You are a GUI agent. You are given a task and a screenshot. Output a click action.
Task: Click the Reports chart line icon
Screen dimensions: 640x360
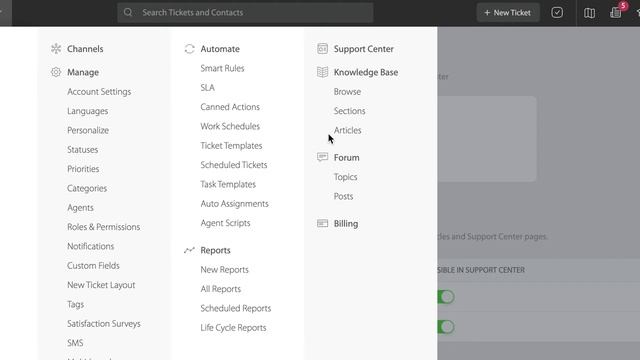pyautogui.click(x=189, y=250)
